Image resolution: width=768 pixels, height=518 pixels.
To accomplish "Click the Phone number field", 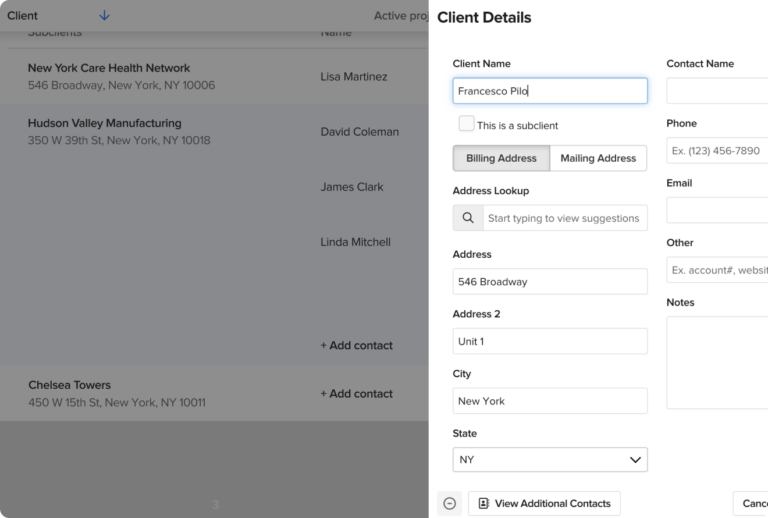I will 717,150.
